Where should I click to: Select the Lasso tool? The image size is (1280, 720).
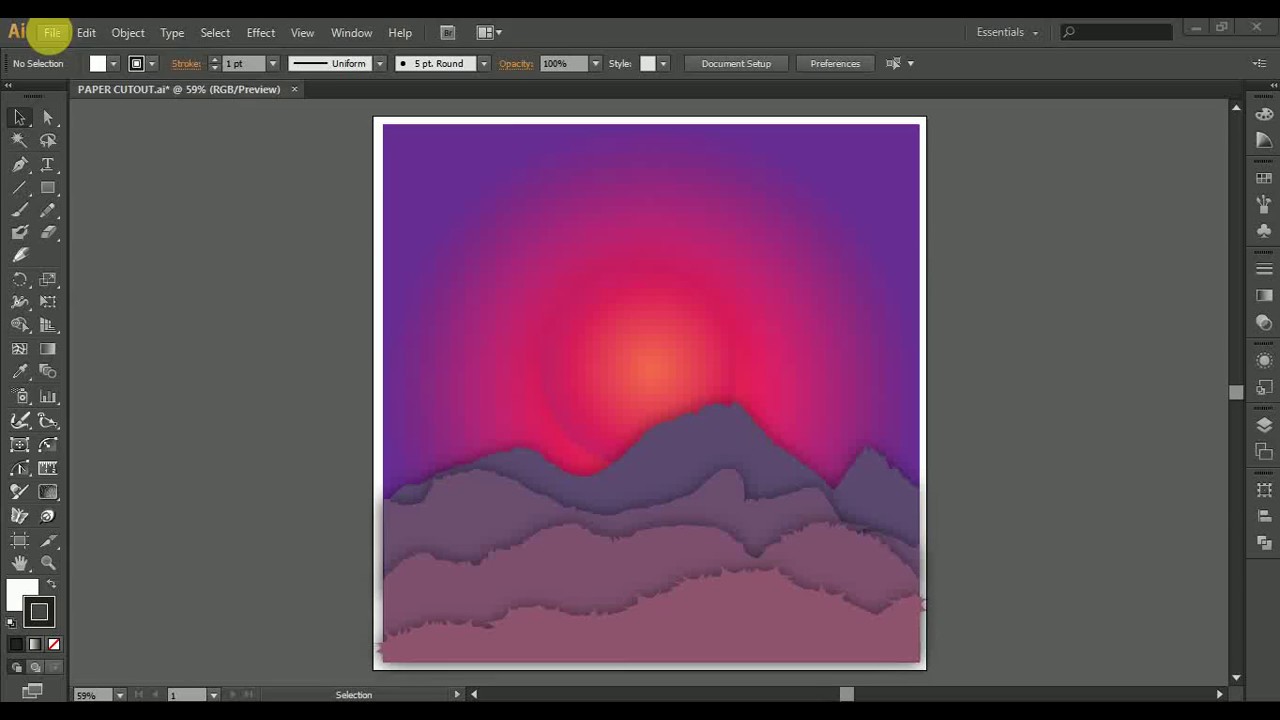click(x=48, y=141)
